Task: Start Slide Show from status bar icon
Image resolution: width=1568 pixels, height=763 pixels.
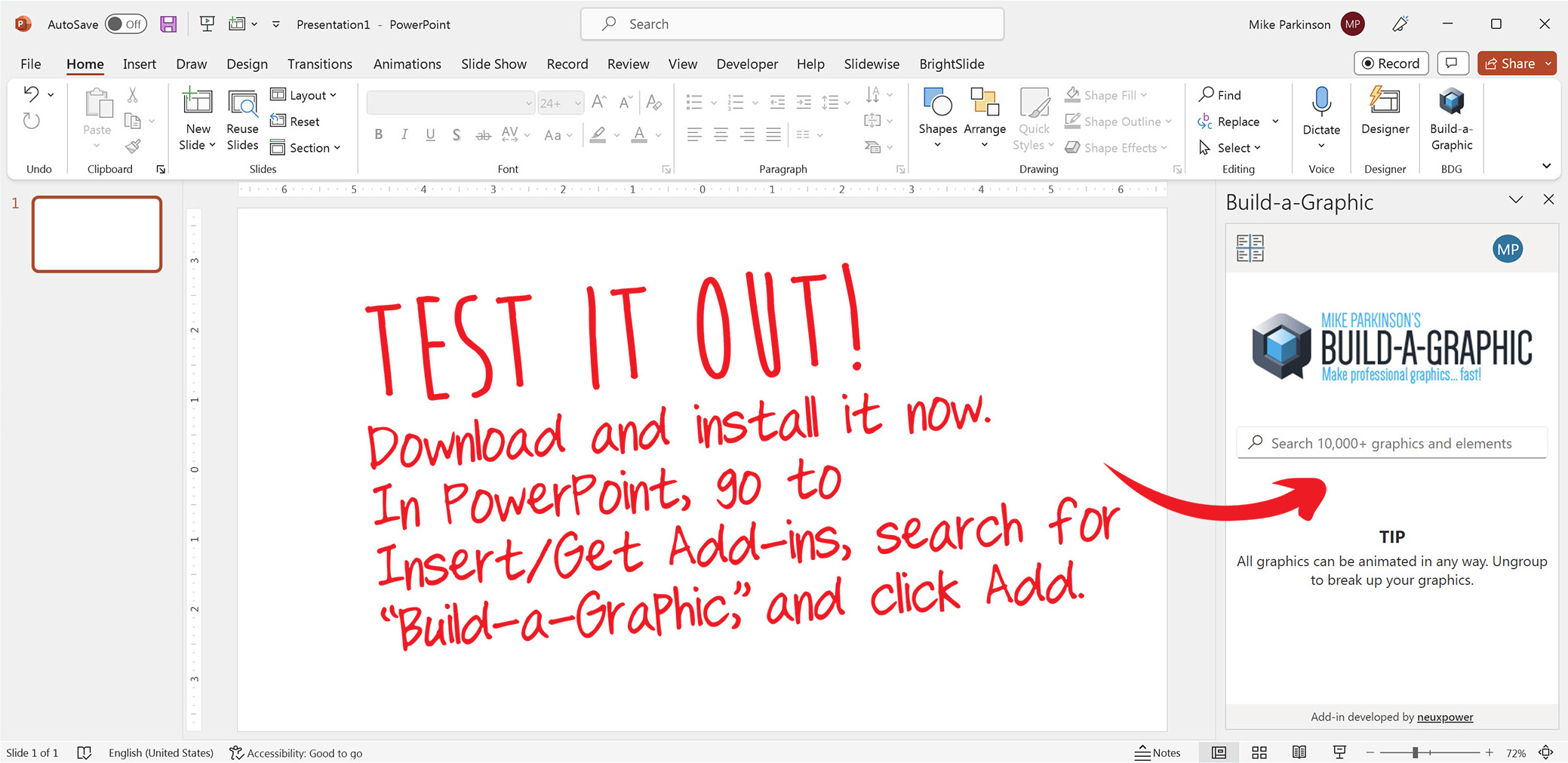Action: coord(1339,752)
